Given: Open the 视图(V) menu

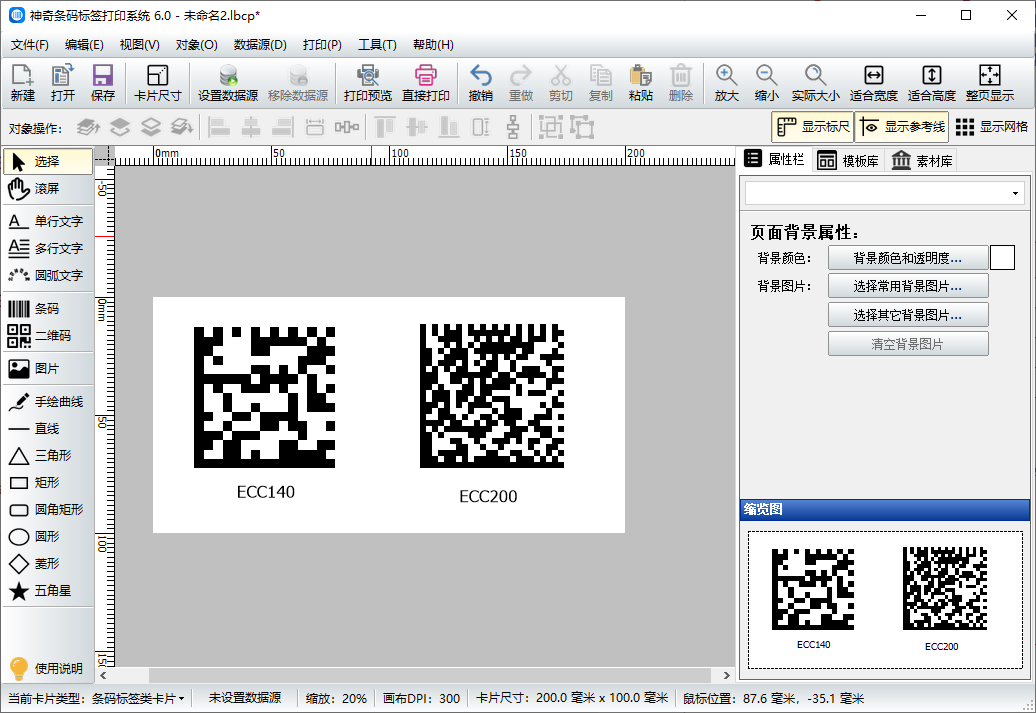Looking at the screenshot, I should pos(139,45).
